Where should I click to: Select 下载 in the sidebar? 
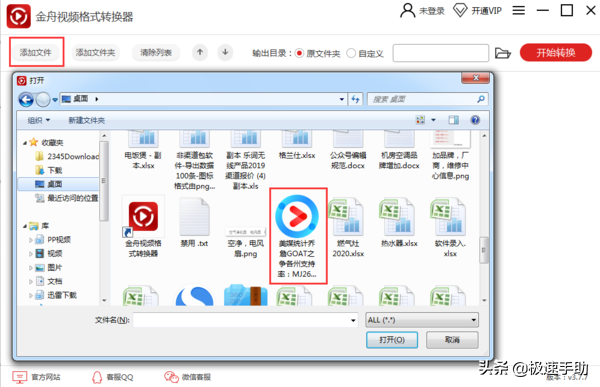[x=49, y=170]
